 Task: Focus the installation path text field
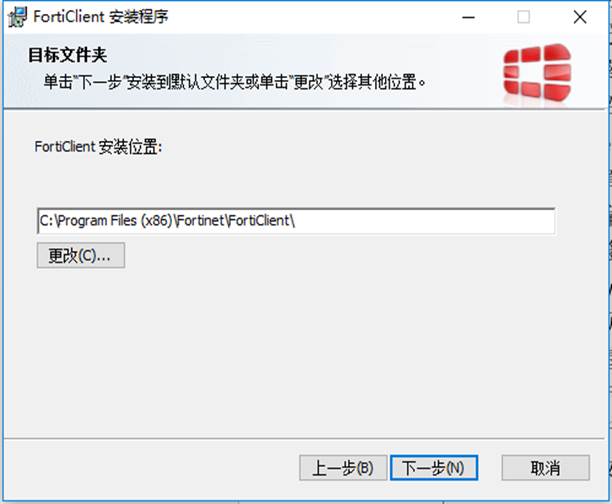[x=296, y=221]
